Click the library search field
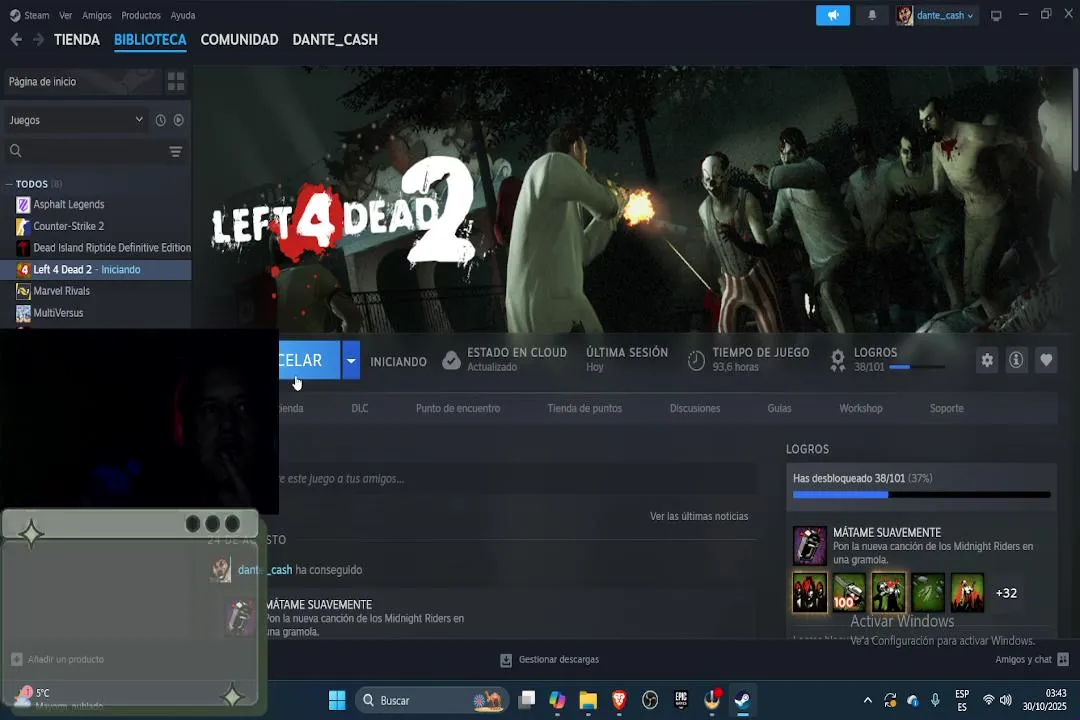 point(95,151)
